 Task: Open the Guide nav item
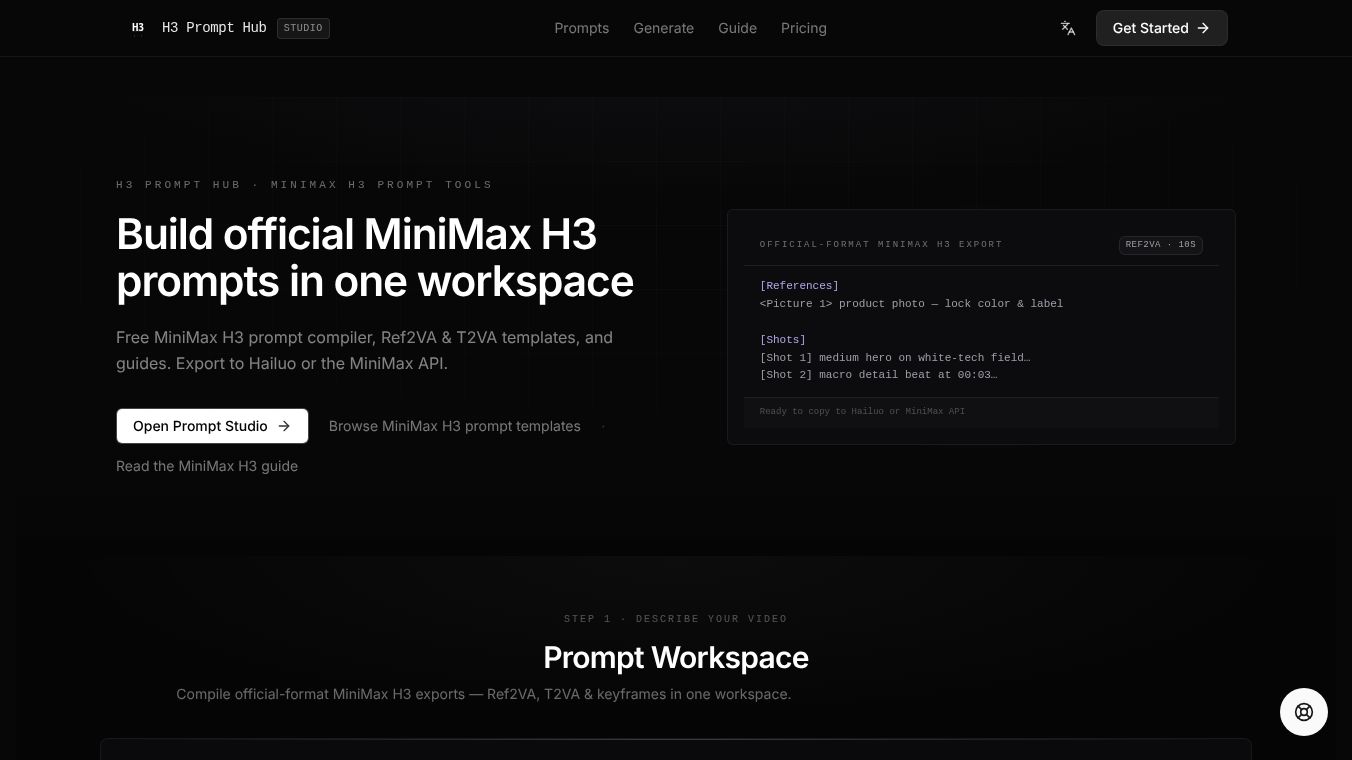(737, 28)
